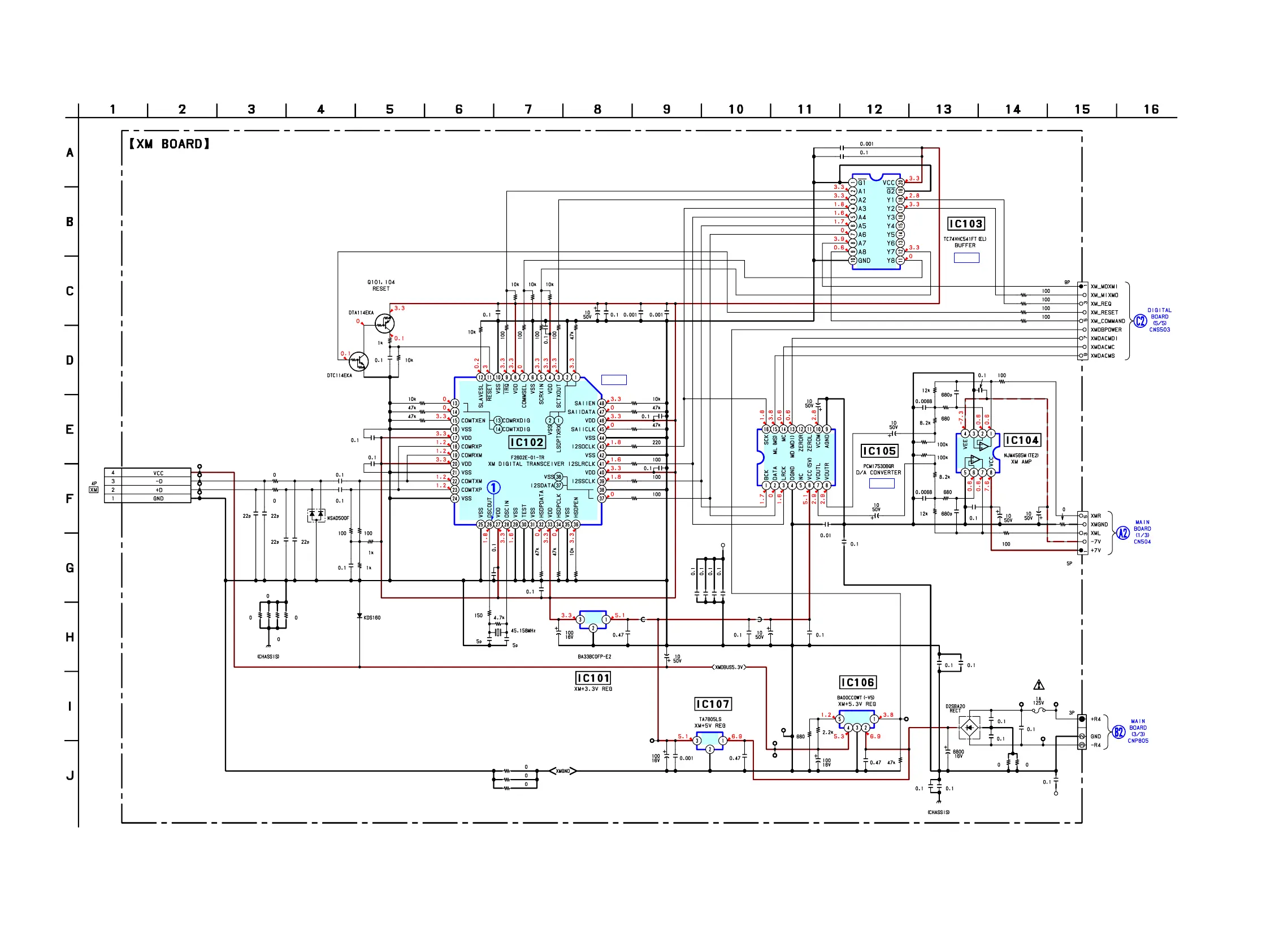Click the IC105 label box
Image resolution: width=1266 pixels, height=952 pixels.
tap(879, 451)
